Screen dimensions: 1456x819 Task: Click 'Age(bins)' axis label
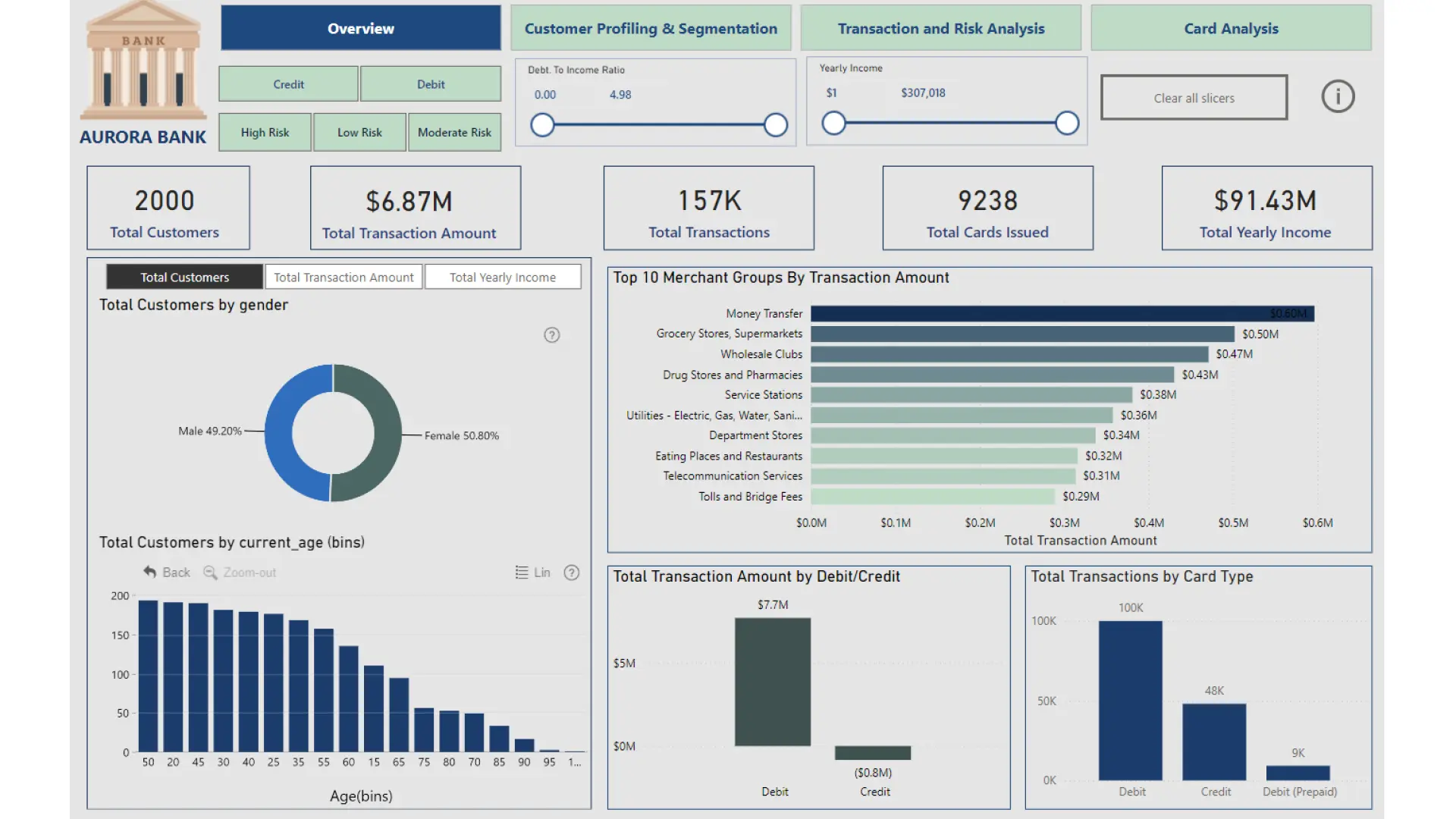(361, 796)
